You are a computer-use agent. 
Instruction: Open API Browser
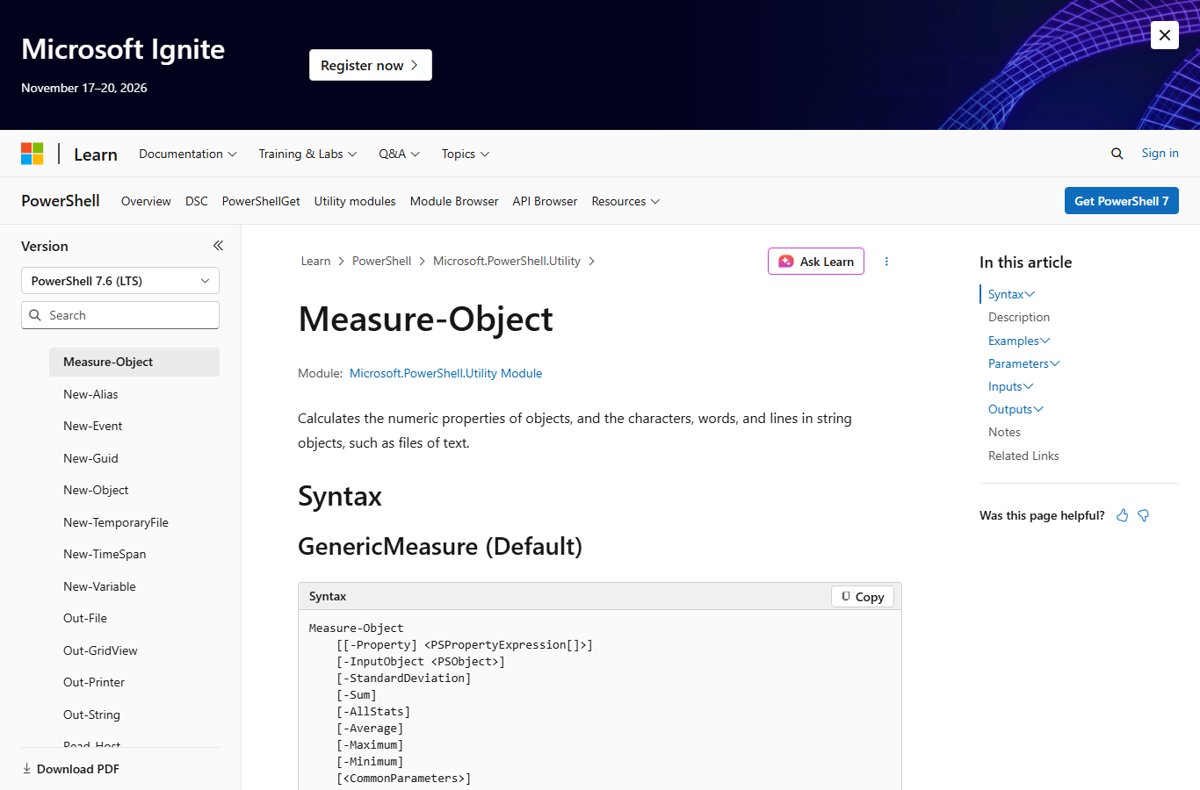(x=545, y=201)
